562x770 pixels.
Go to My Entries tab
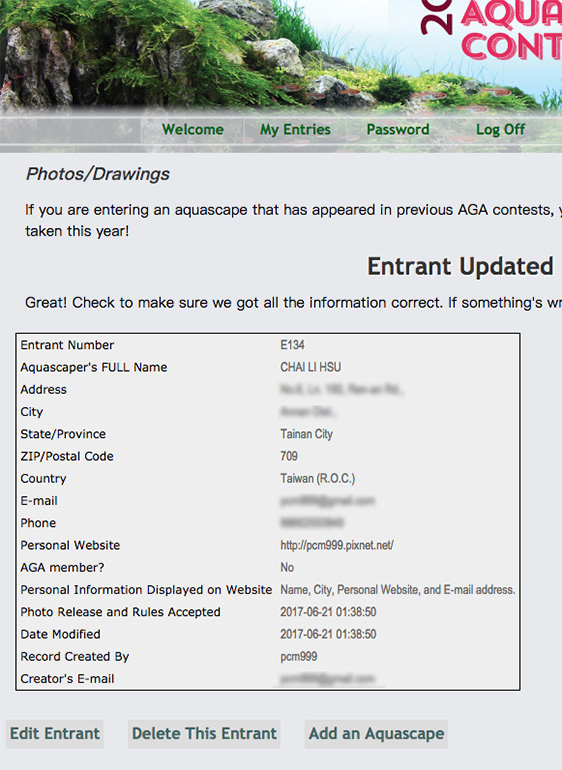click(295, 130)
